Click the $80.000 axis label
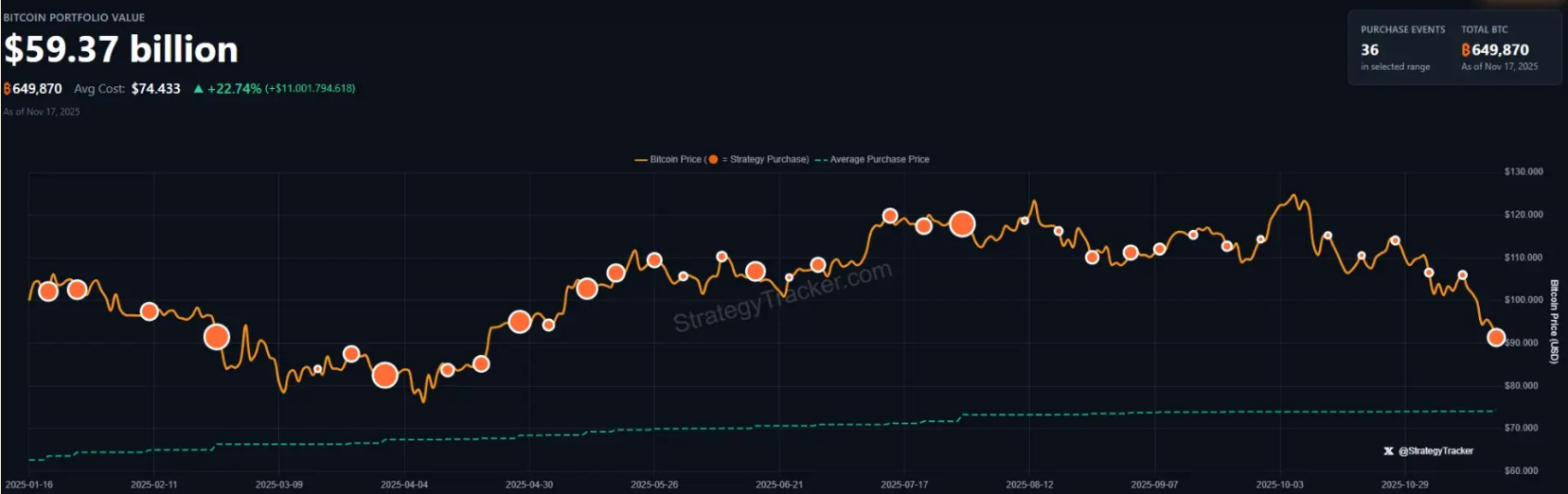 [1523, 386]
